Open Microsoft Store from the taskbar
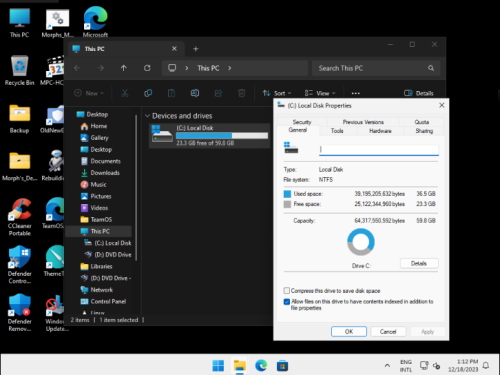The width and height of the screenshot is (500, 375). (x=282, y=366)
